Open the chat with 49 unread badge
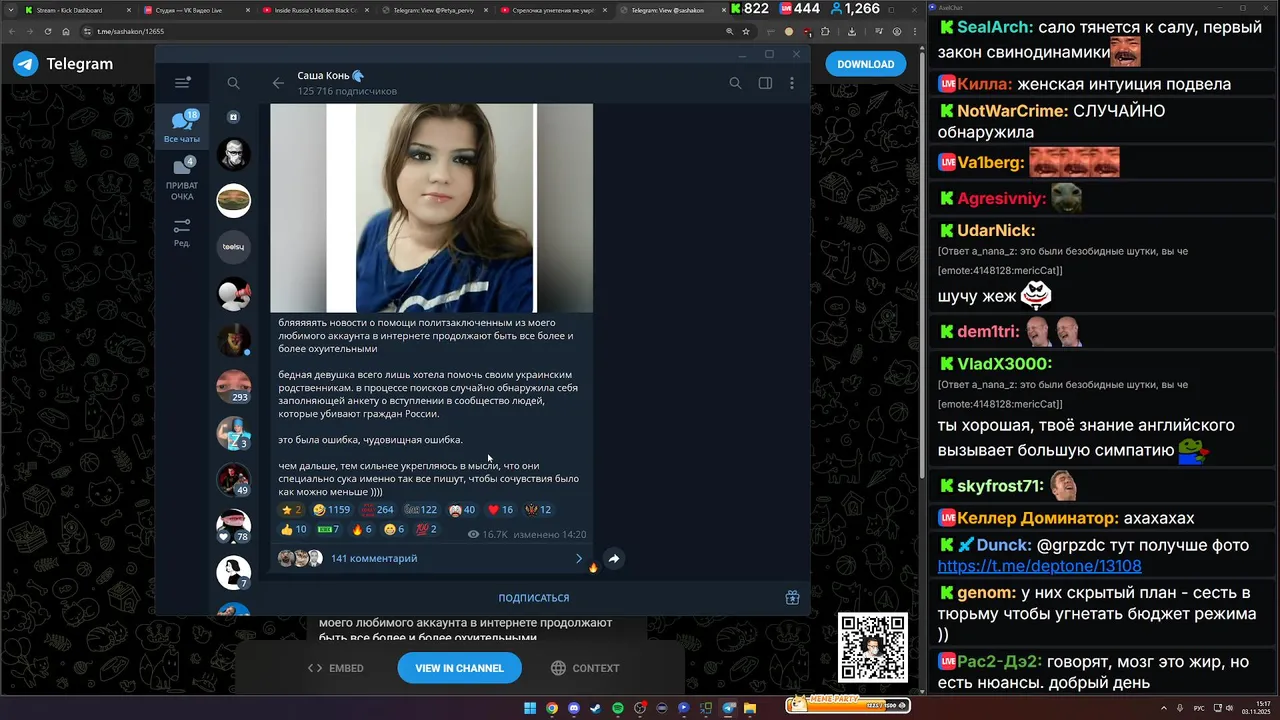Viewport: 1280px width, 720px height. [x=234, y=479]
